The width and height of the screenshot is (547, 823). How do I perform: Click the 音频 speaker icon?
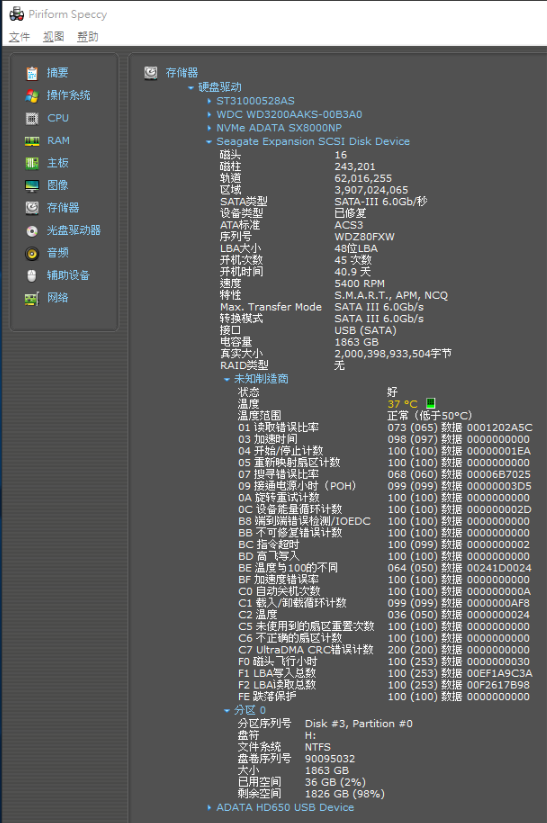click(32, 253)
